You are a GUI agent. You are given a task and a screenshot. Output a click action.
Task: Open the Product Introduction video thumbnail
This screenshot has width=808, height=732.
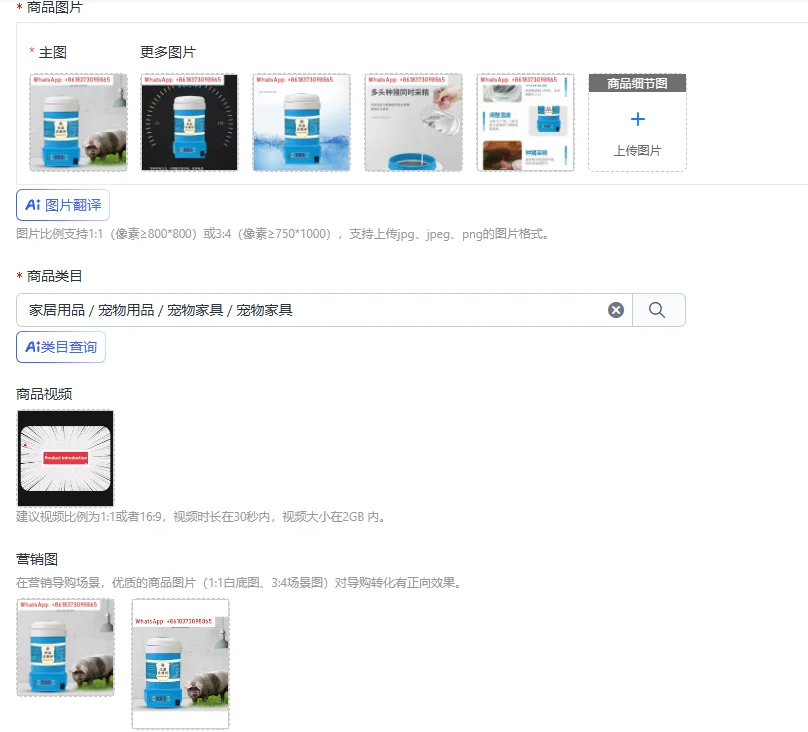[x=65, y=458]
